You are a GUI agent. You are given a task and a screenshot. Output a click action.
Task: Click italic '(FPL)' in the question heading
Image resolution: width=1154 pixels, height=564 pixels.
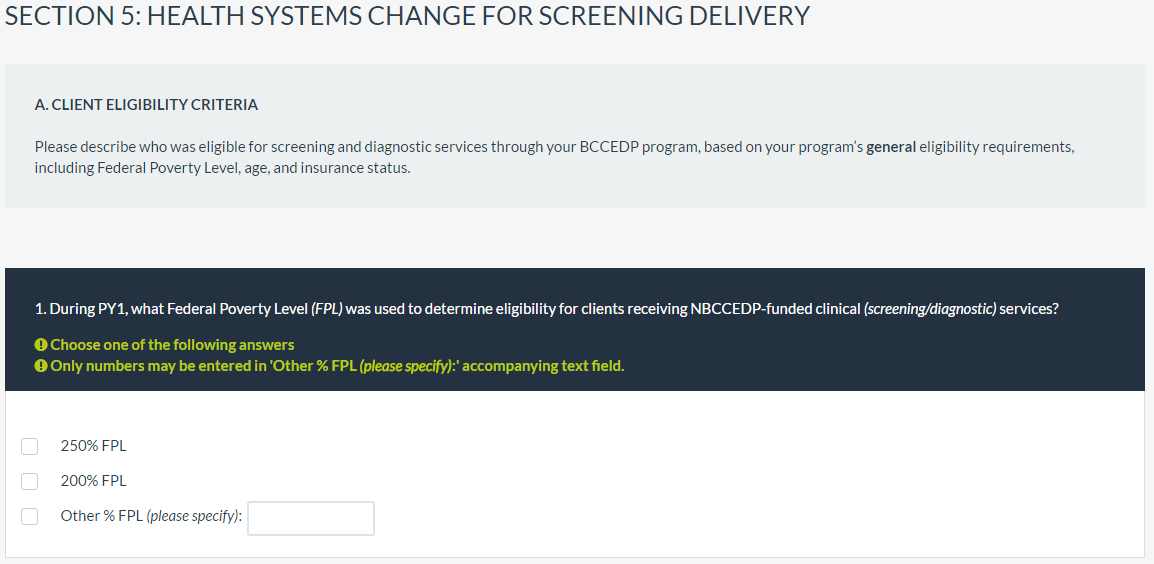coord(326,309)
